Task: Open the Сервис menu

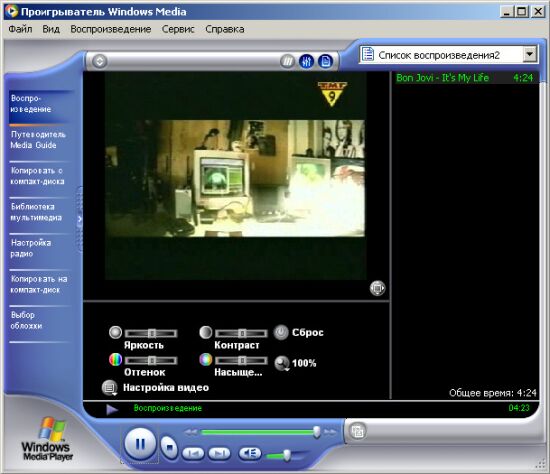Action: [x=178, y=29]
